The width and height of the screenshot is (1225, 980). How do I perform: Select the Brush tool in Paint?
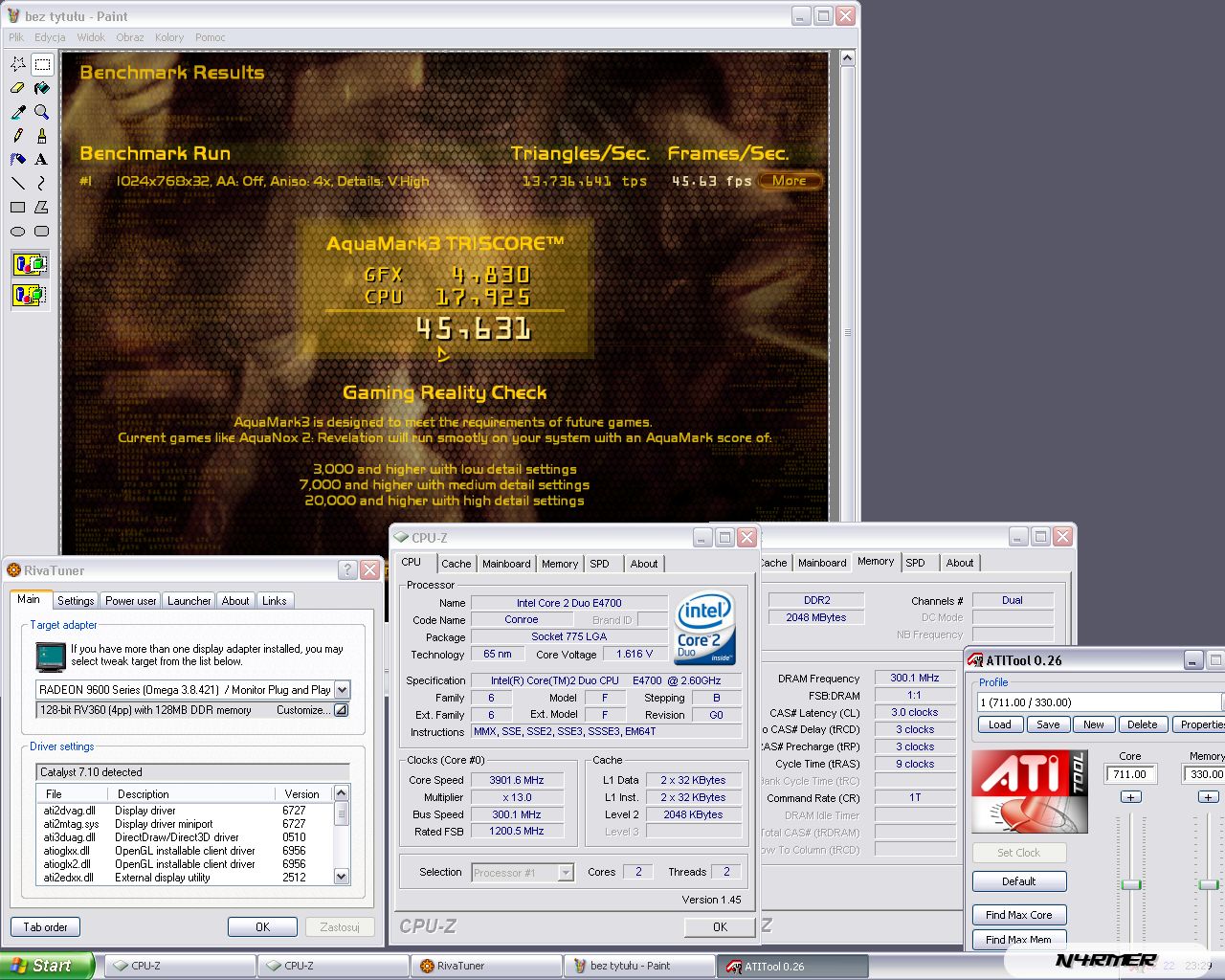coord(42,136)
